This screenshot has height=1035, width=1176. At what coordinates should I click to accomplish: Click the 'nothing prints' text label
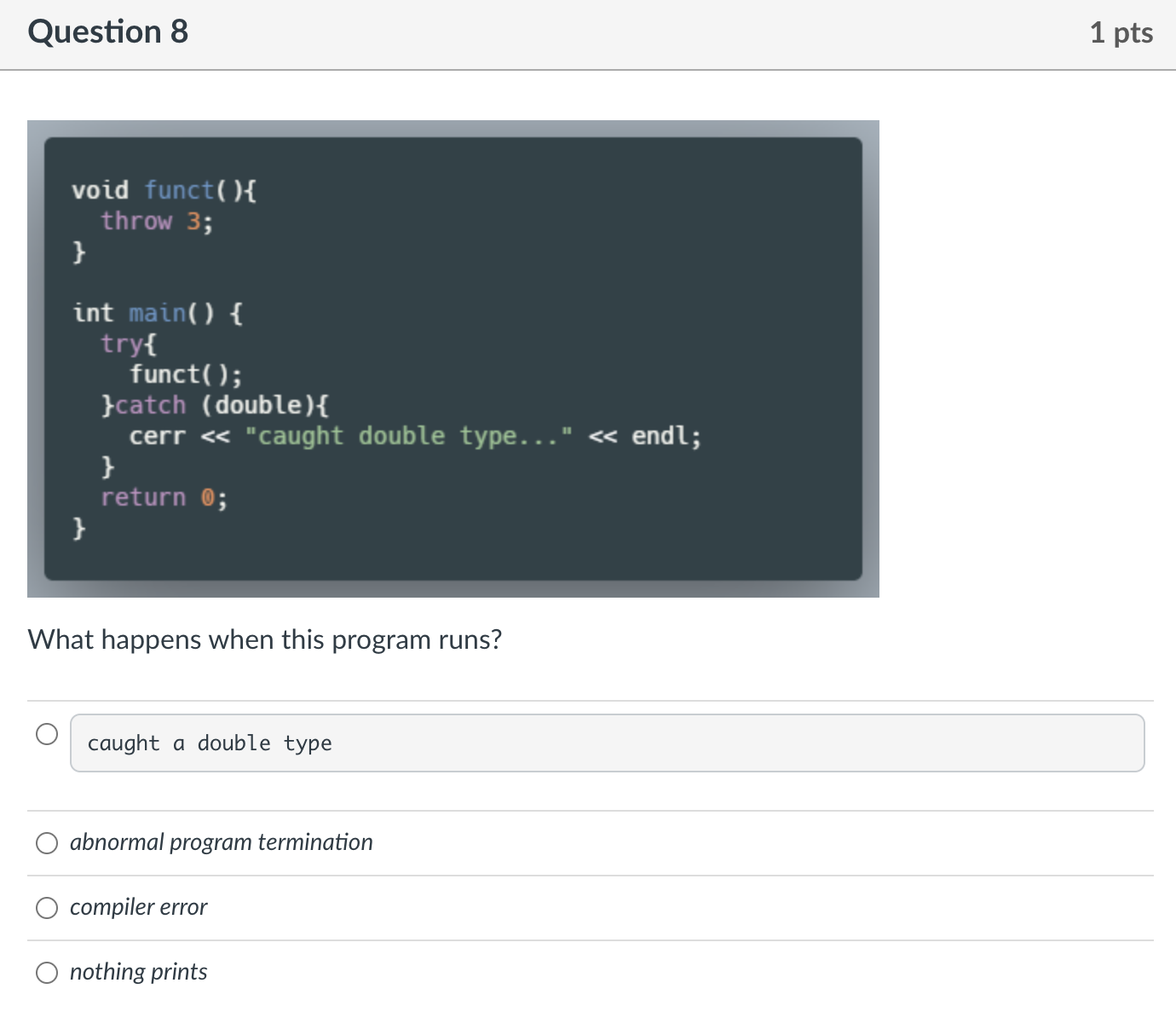(x=138, y=971)
